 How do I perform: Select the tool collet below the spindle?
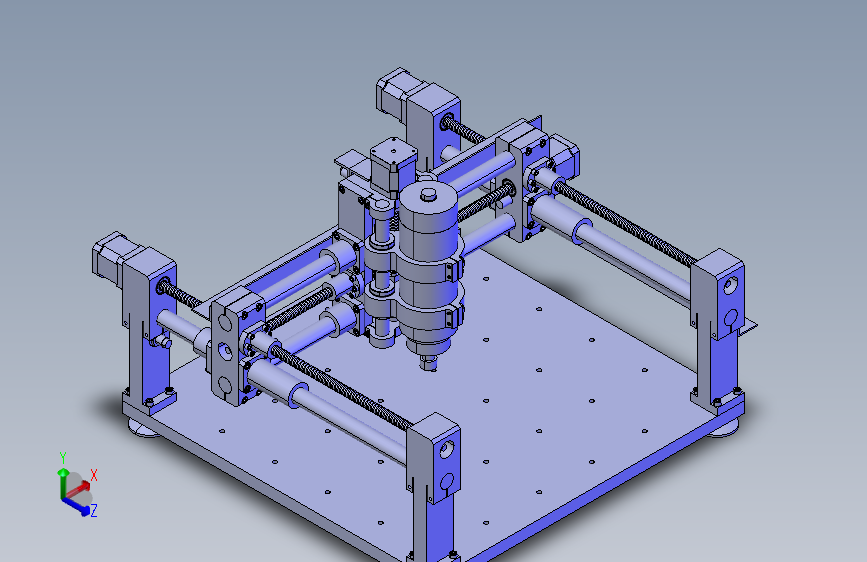click(429, 363)
